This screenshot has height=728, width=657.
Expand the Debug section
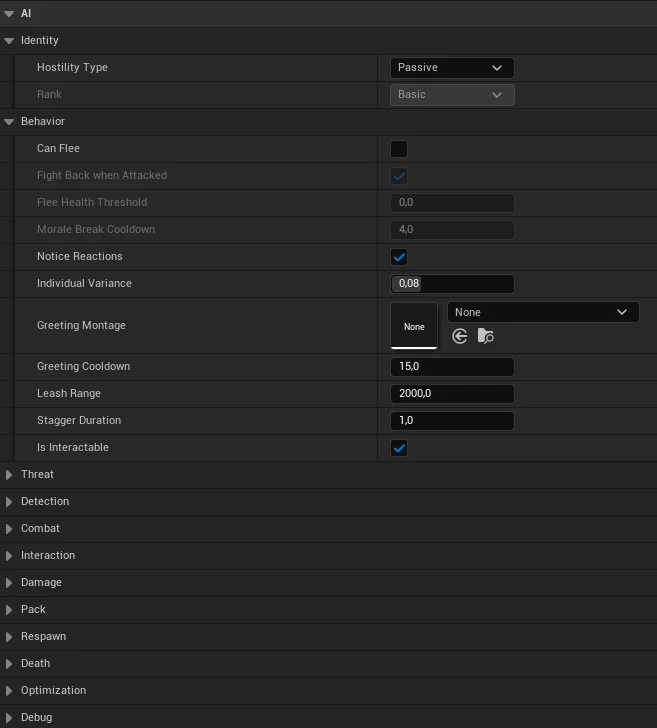pos(9,717)
